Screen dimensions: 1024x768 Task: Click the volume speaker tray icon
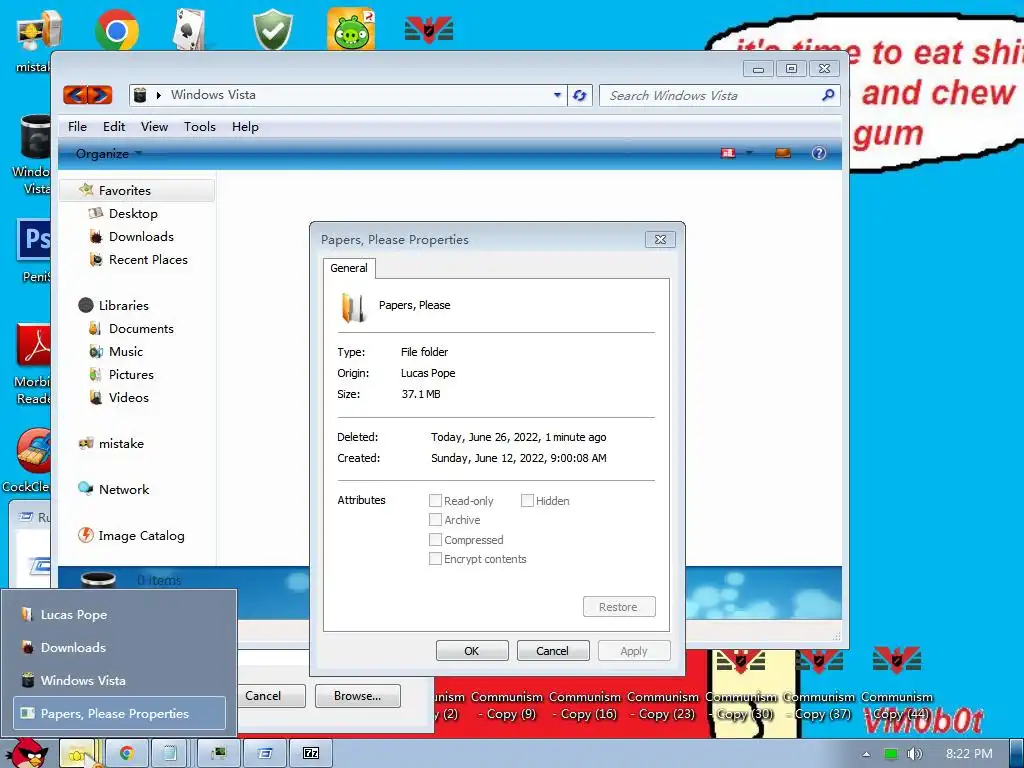(x=914, y=754)
